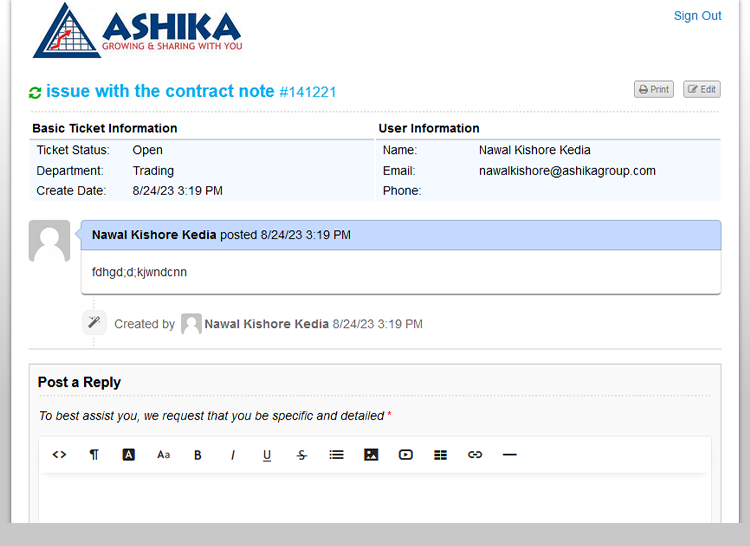Open the text color icon
Image resolution: width=750 pixels, height=546 pixels.
click(x=129, y=455)
